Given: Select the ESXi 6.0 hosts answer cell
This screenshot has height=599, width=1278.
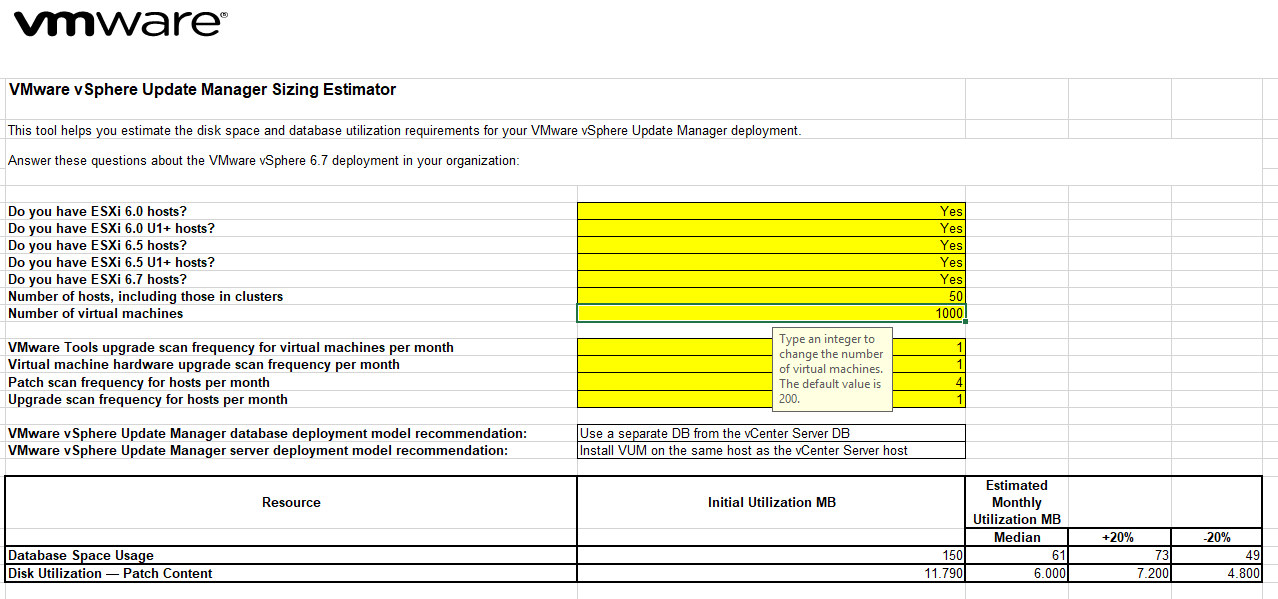Looking at the screenshot, I should [771, 211].
